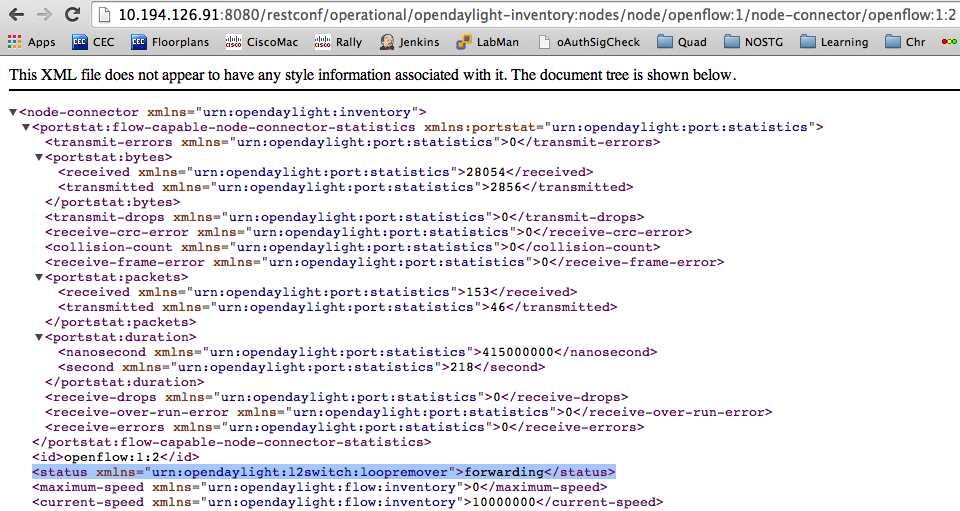
Task: Open the Jenkins bookmark
Action: coord(409,42)
